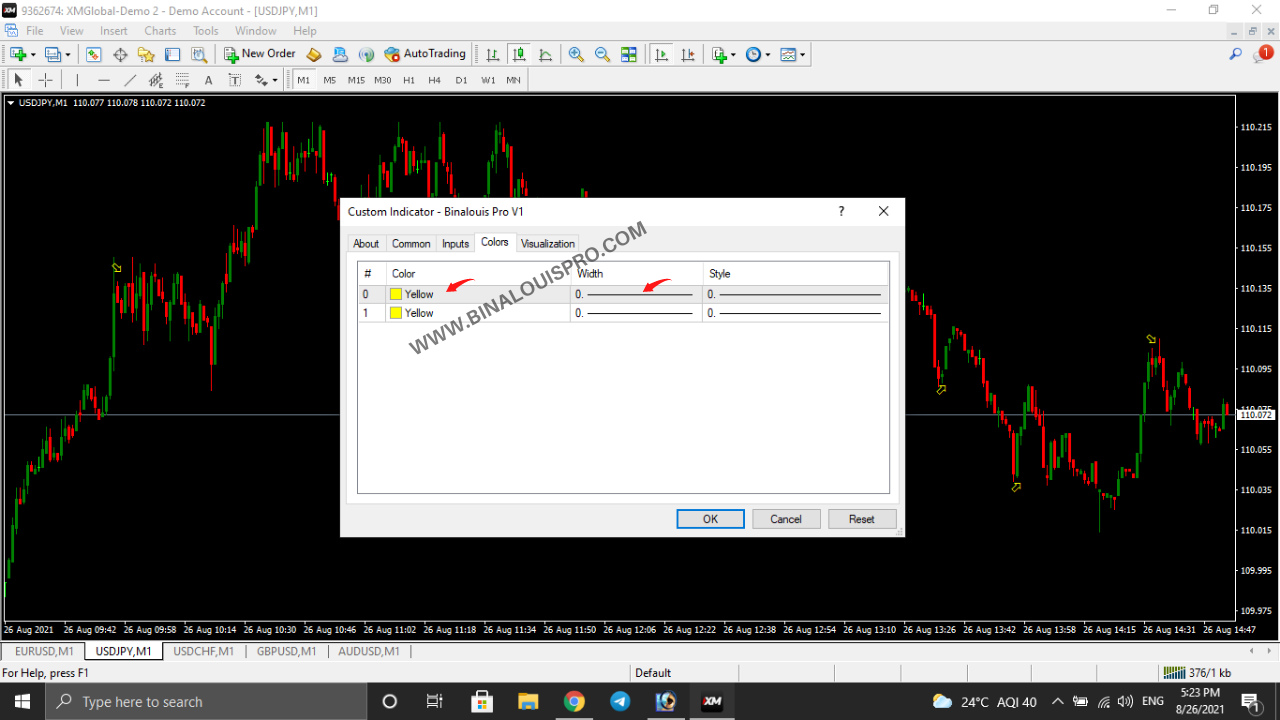Select the text A drawing tool
Viewport: 1280px width, 720px height.
208,80
